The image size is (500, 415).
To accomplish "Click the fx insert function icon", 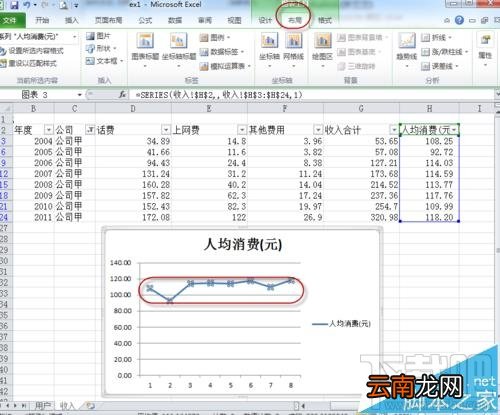I will pos(122,95).
